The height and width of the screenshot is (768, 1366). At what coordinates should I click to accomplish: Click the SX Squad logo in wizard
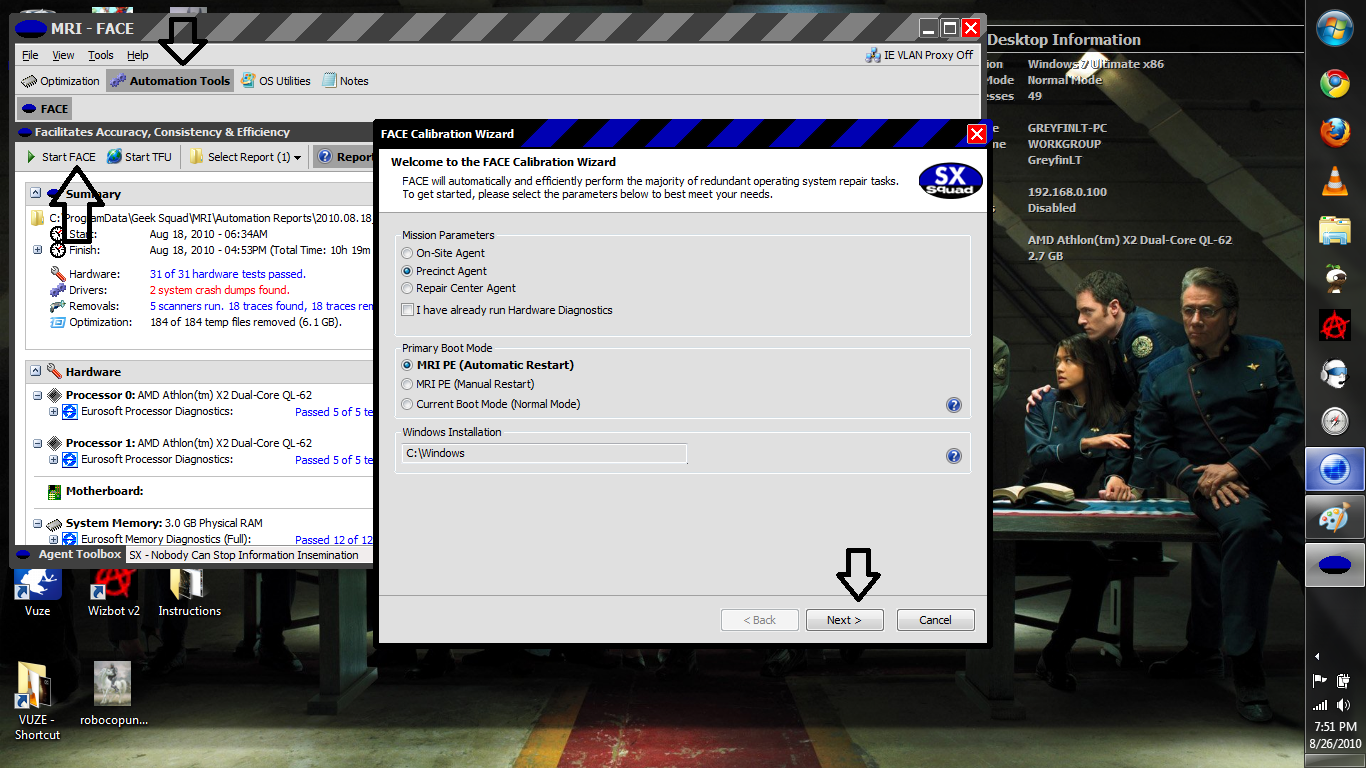click(951, 181)
